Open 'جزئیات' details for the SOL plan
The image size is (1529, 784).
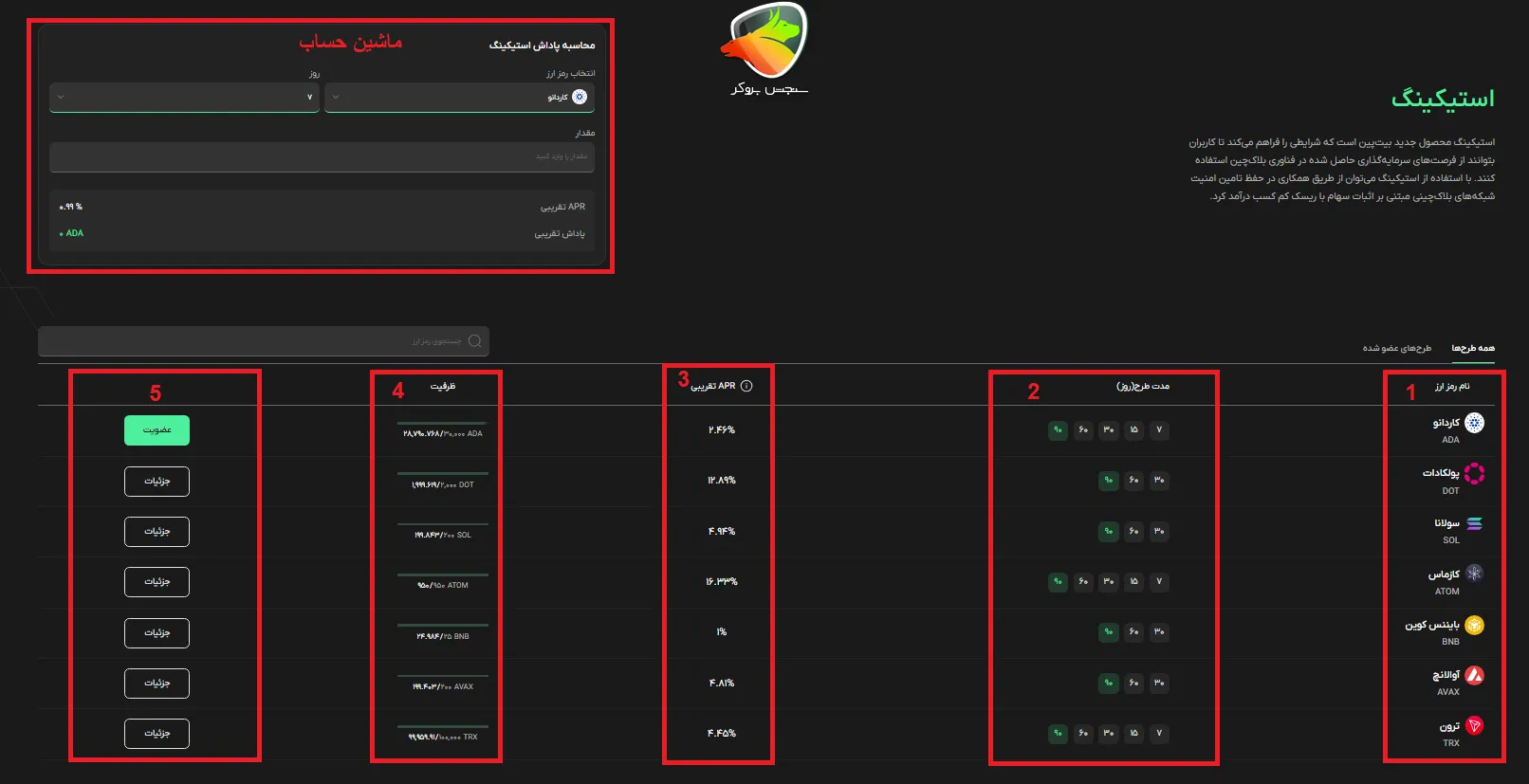(x=157, y=532)
